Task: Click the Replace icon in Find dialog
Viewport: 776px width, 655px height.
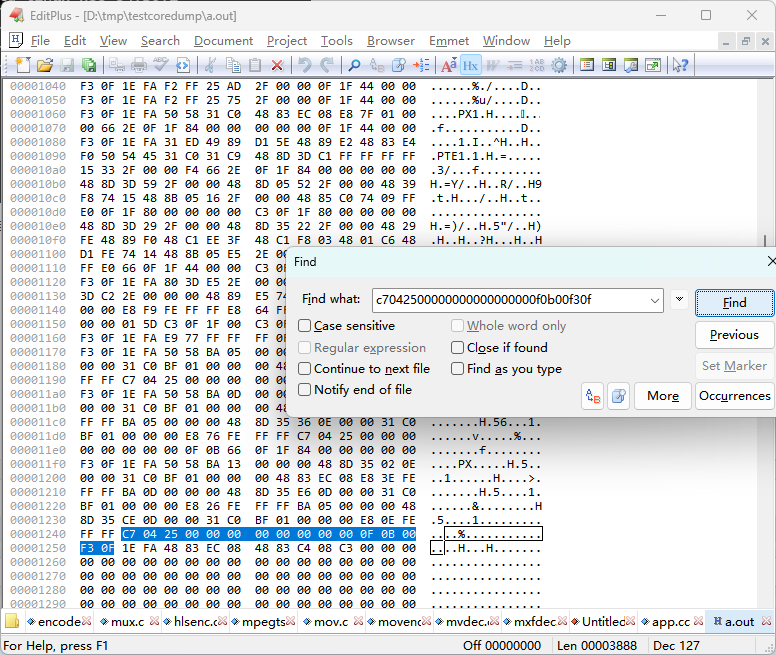Action: (x=593, y=396)
